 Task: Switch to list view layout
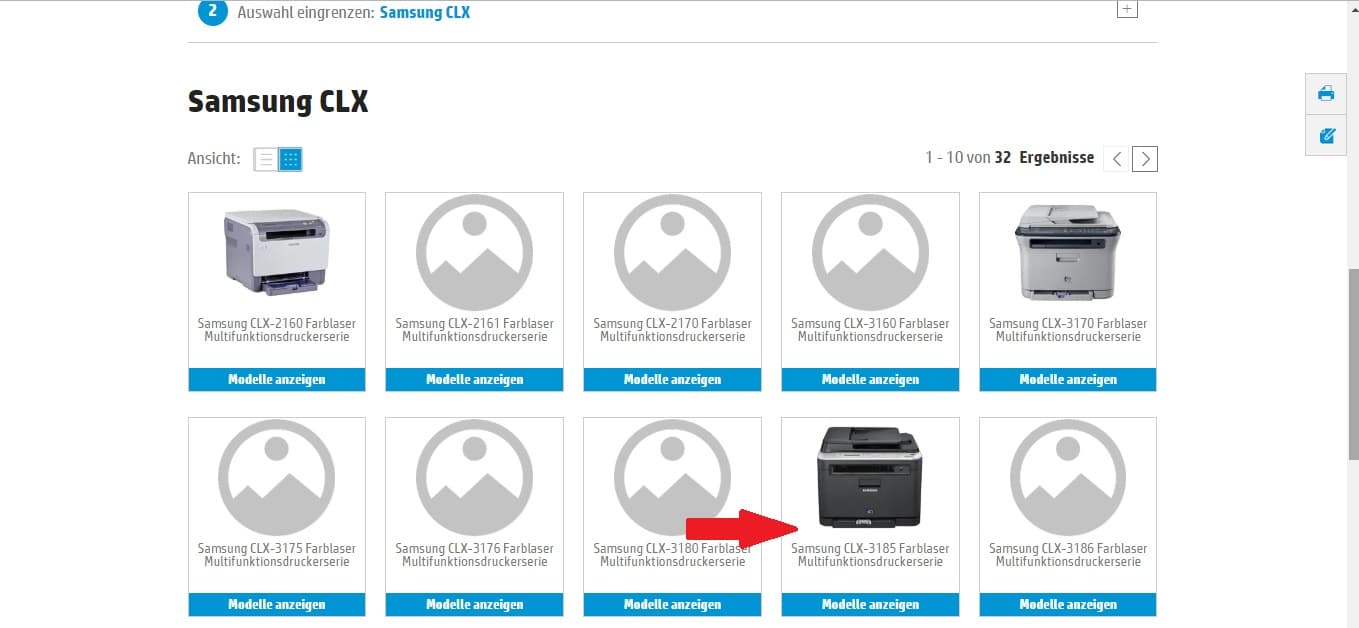click(266, 159)
